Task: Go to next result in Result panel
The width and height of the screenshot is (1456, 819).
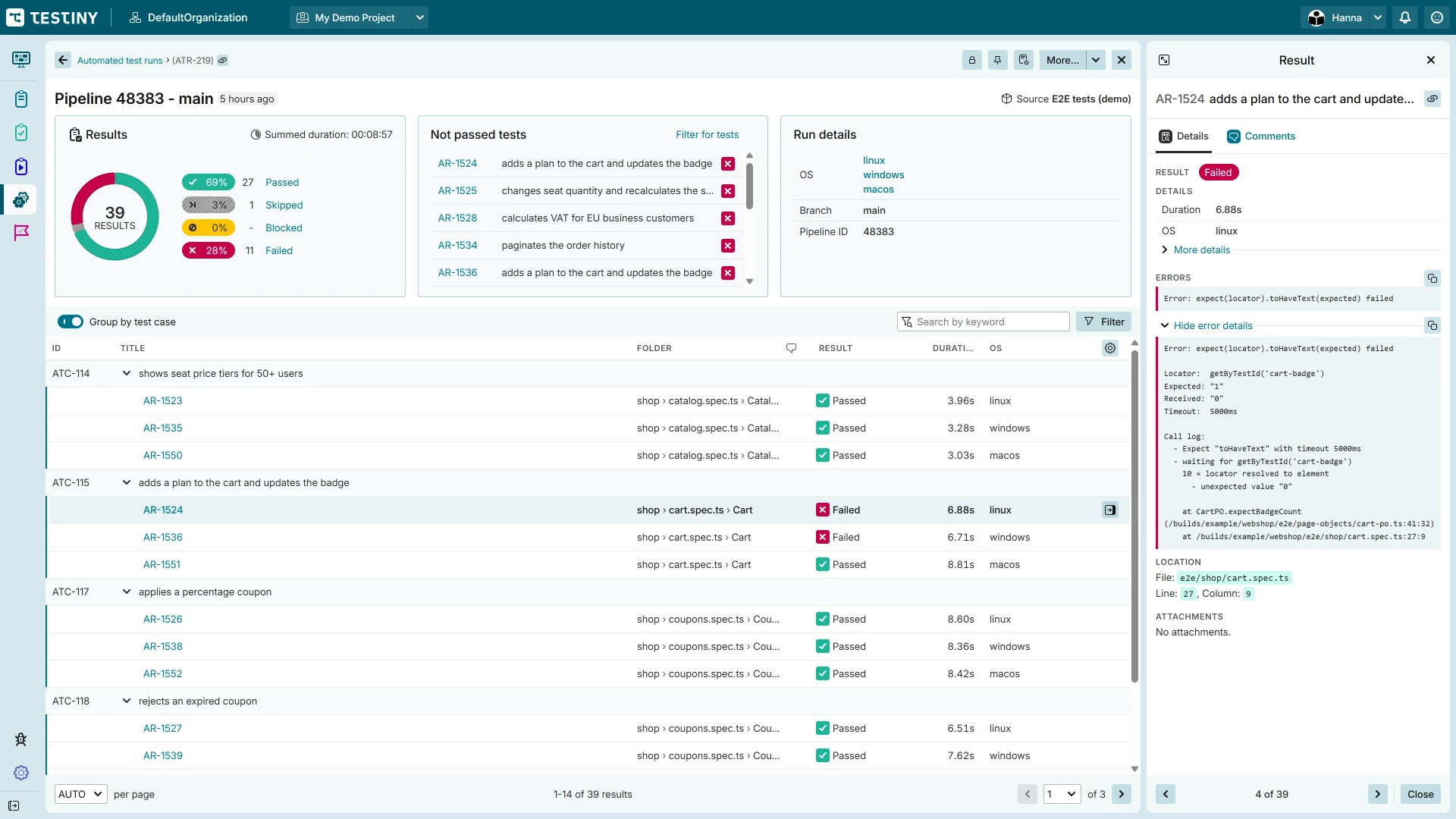Action: (1378, 794)
